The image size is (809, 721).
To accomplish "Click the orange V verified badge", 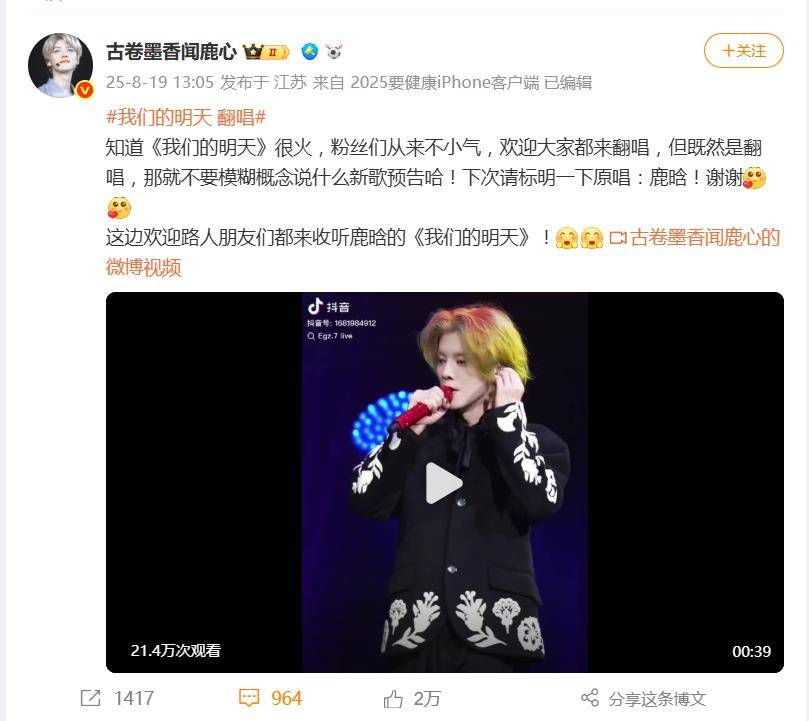I will coord(85,90).
